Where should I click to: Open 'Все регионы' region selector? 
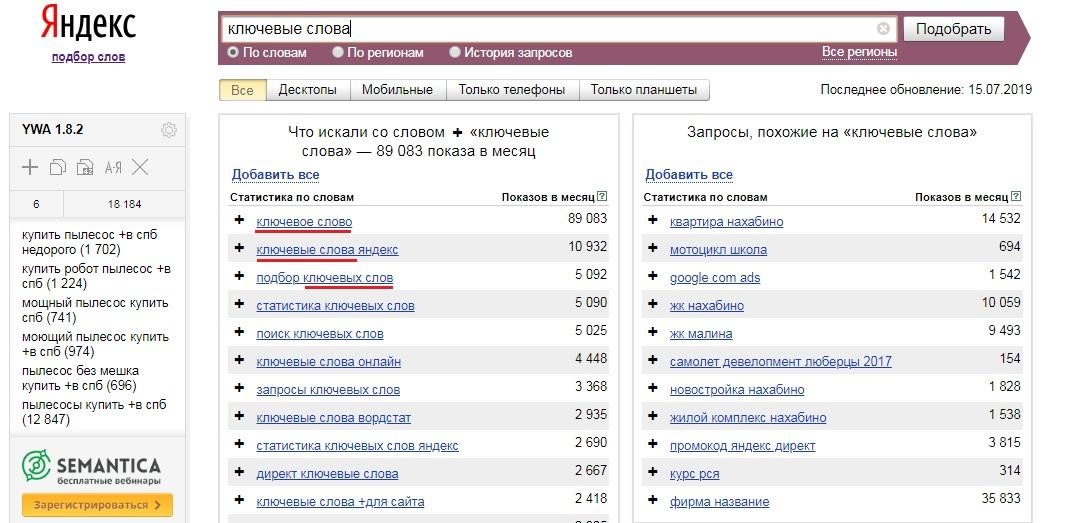pos(859,52)
